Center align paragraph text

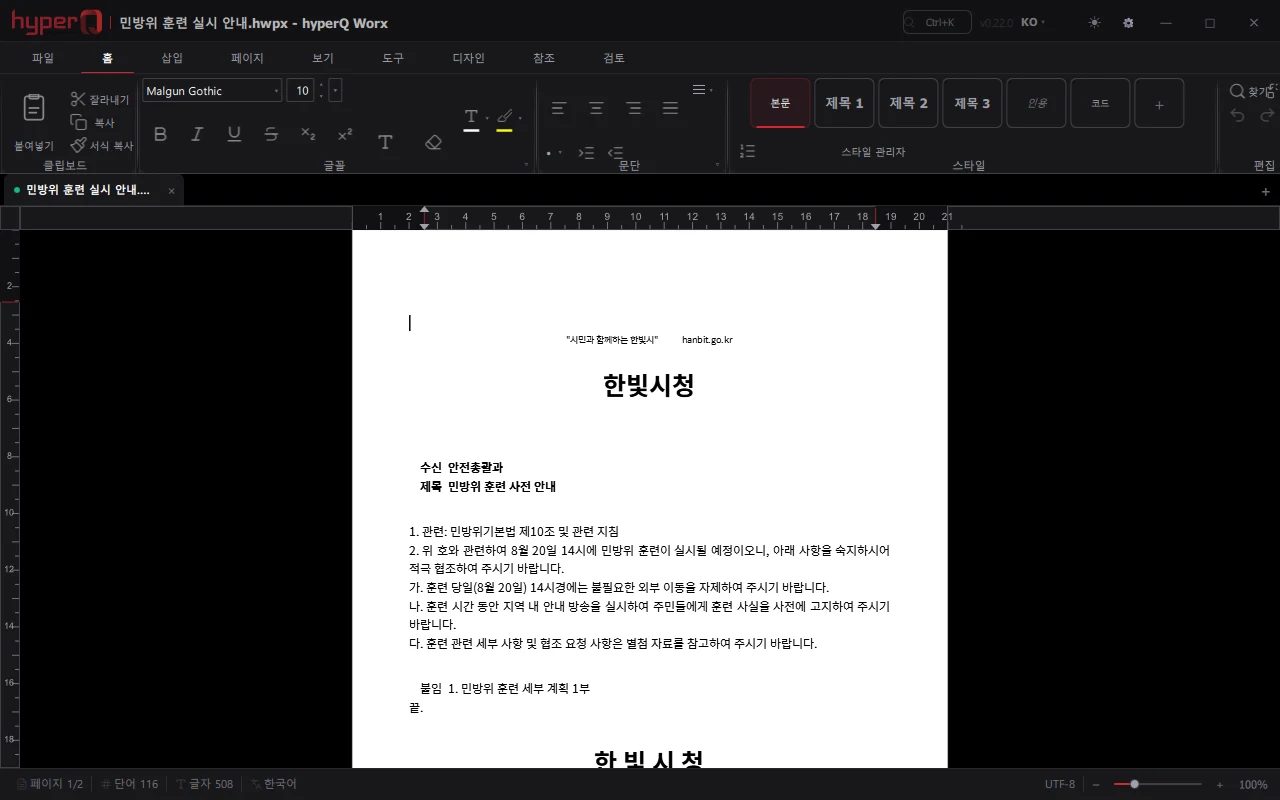point(596,108)
